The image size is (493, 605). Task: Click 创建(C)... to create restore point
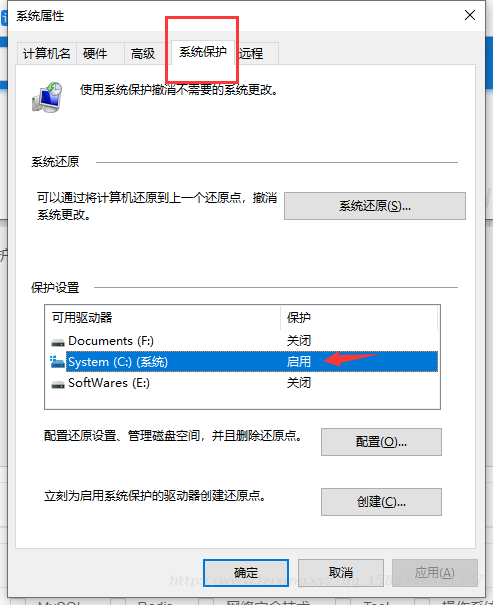tap(381, 502)
